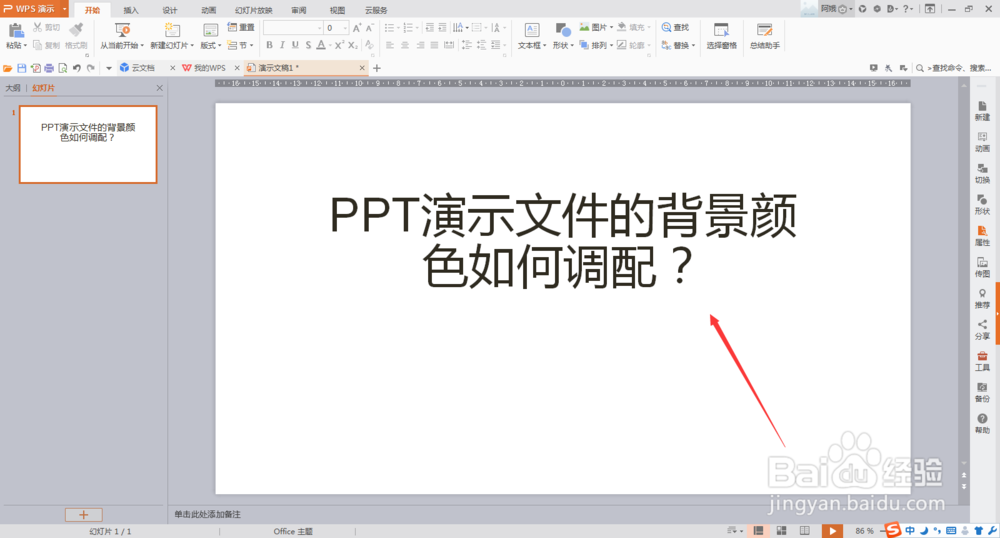
Task: Open the Summary Assistant (总结助手)
Action: pyautogui.click(x=764, y=36)
